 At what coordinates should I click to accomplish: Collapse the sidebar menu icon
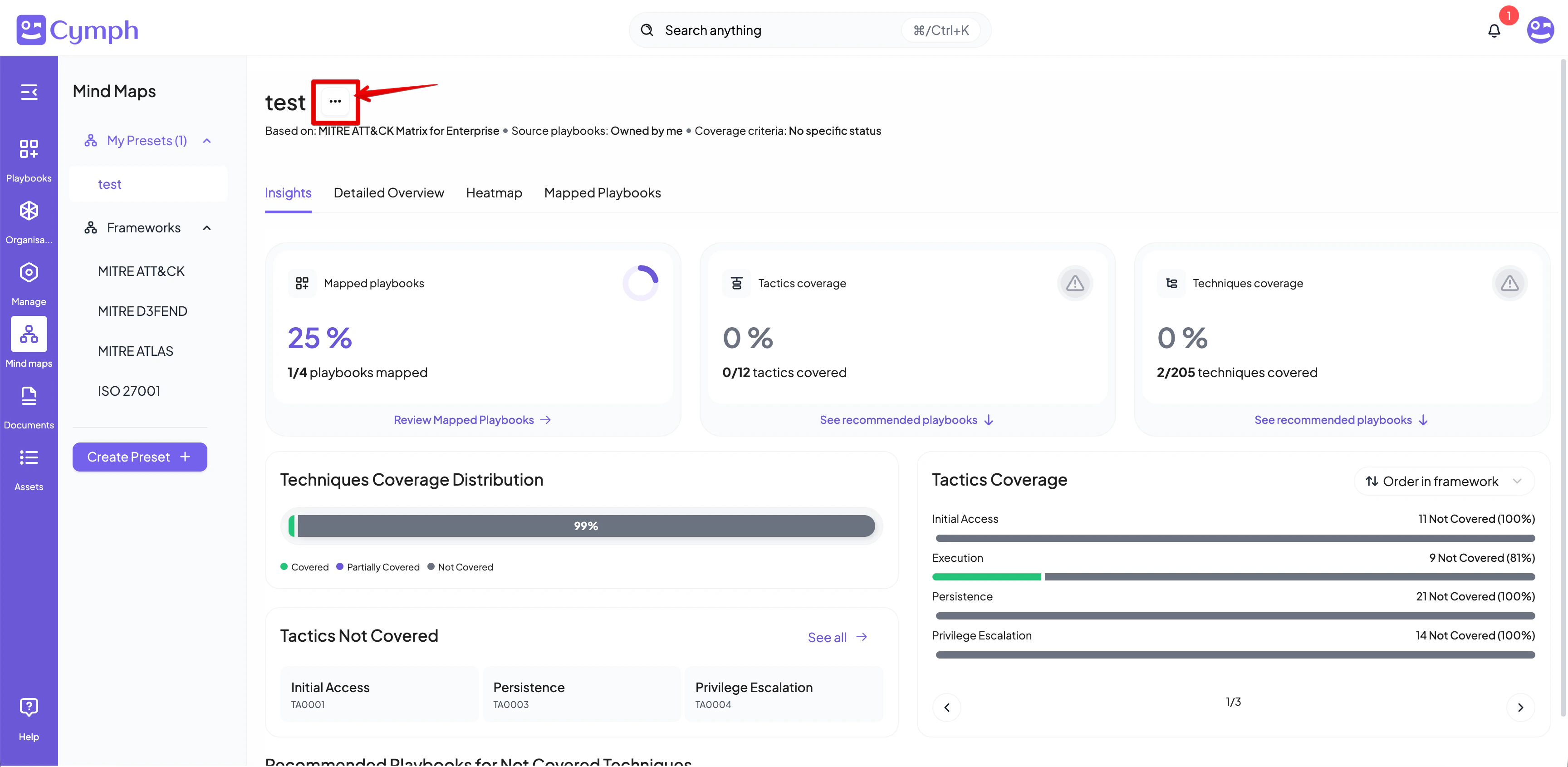tap(29, 92)
